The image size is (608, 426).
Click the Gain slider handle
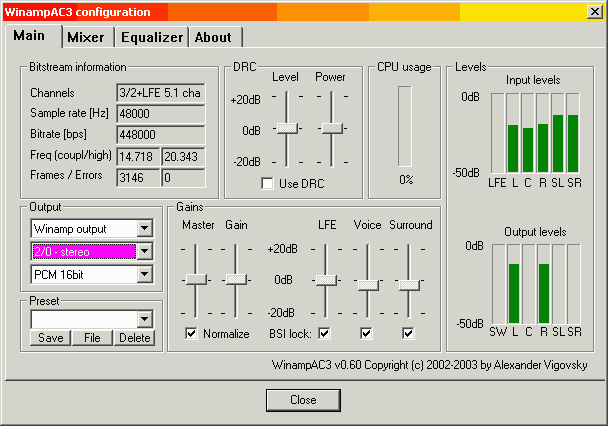236,279
